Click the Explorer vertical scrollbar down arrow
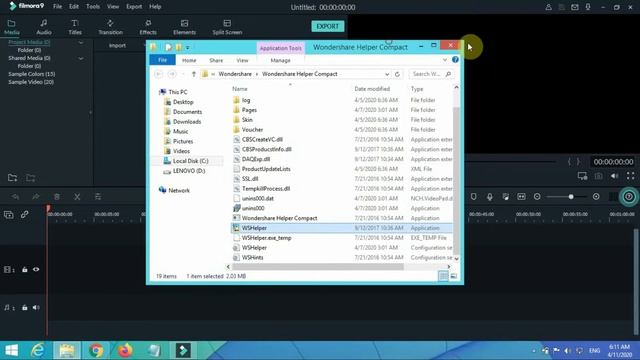Image resolution: width=640 pixels, height=360 pixels. (x=456, y=259)
